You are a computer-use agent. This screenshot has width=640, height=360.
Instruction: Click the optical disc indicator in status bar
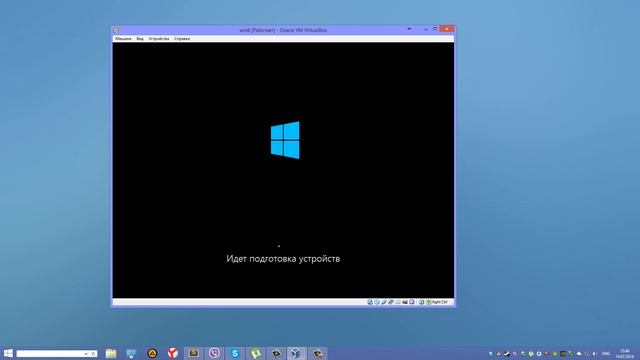click(x=377, y=302)
